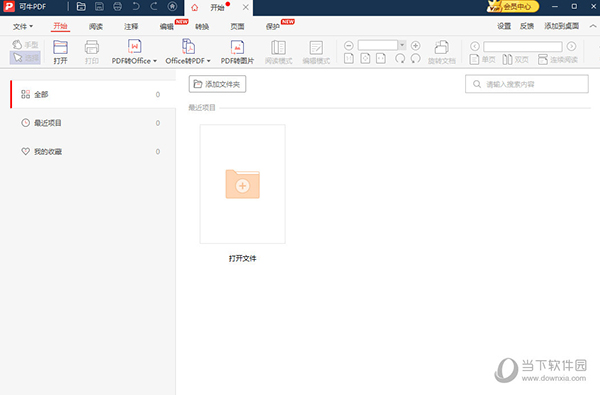Go to the next page arrow

571,46
